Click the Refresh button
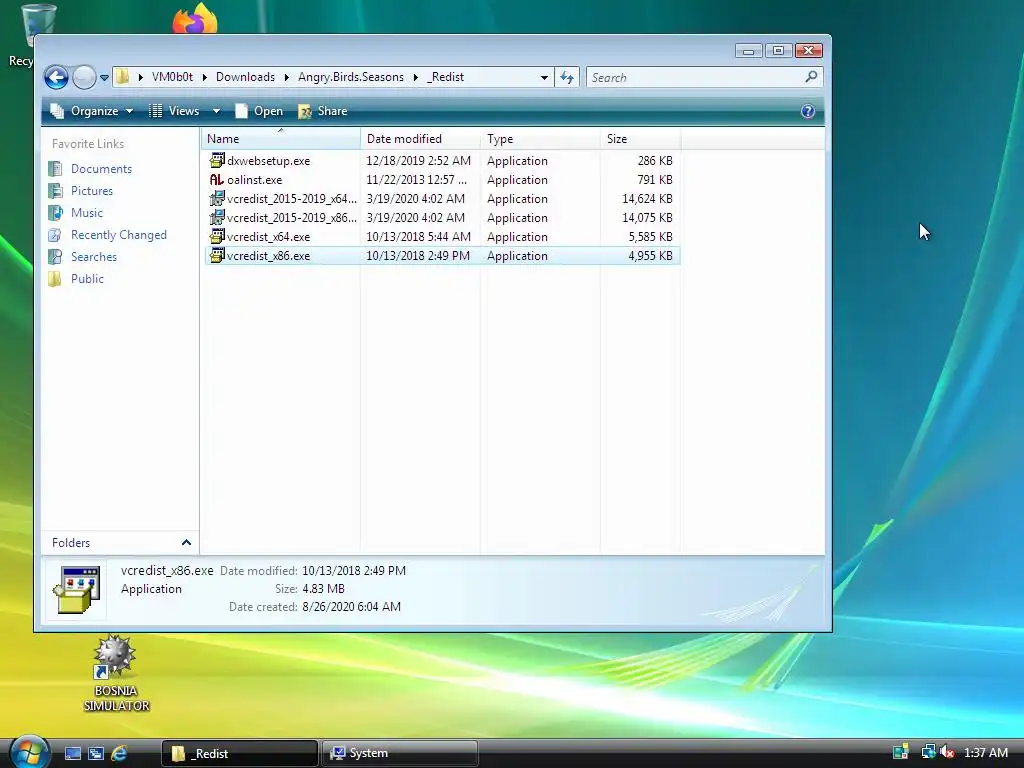The width and height of the screenshot is (1024, 768). point(567,78)
